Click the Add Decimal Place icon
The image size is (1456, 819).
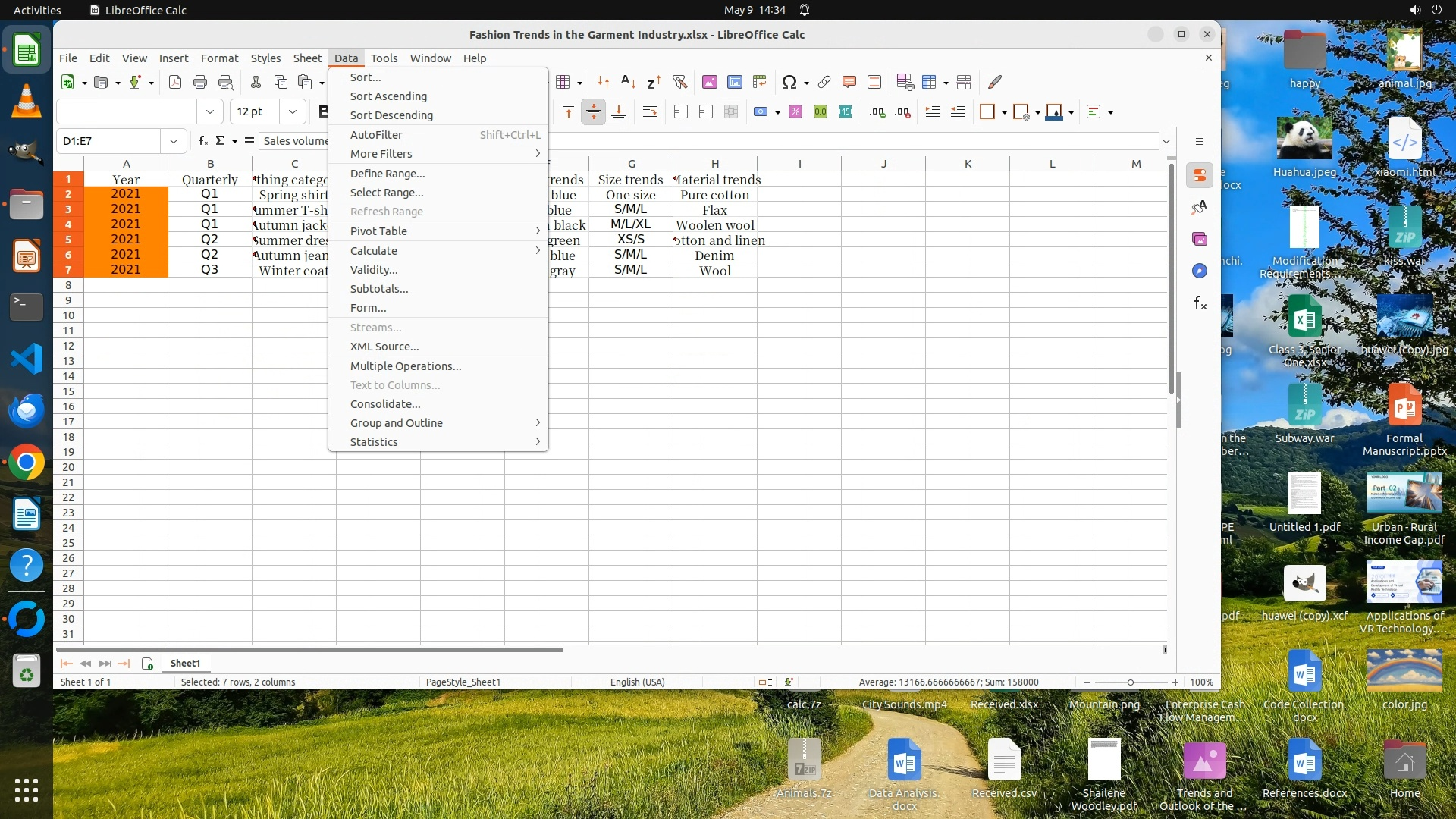click(877, 112)
